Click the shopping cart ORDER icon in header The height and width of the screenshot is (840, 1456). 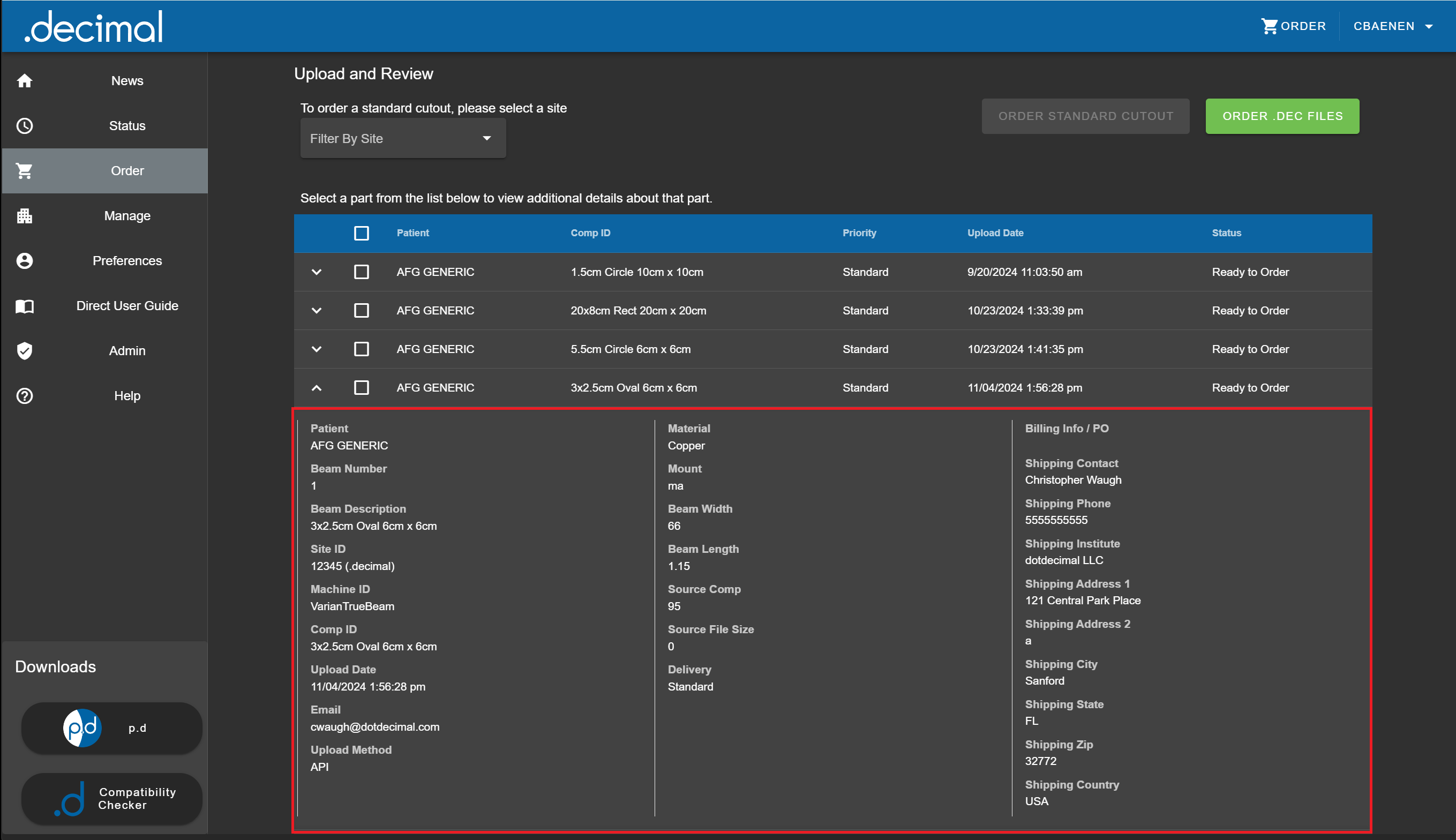click(1269, 26)
